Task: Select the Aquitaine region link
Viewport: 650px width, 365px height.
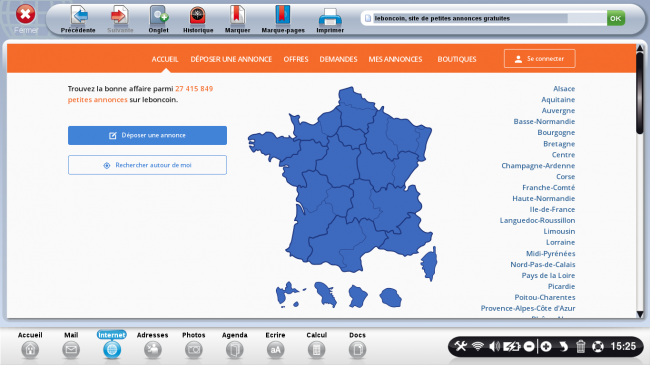Action: point(558,100)
